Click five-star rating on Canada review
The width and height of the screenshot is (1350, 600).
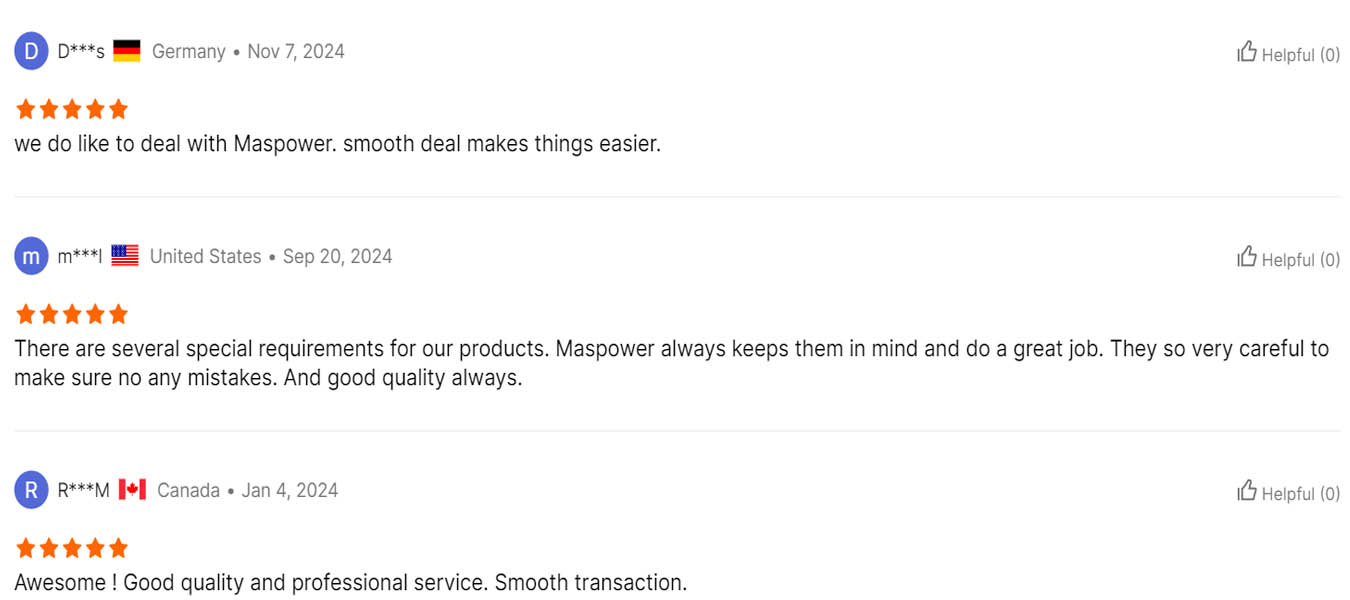click(x=72, y=548)
